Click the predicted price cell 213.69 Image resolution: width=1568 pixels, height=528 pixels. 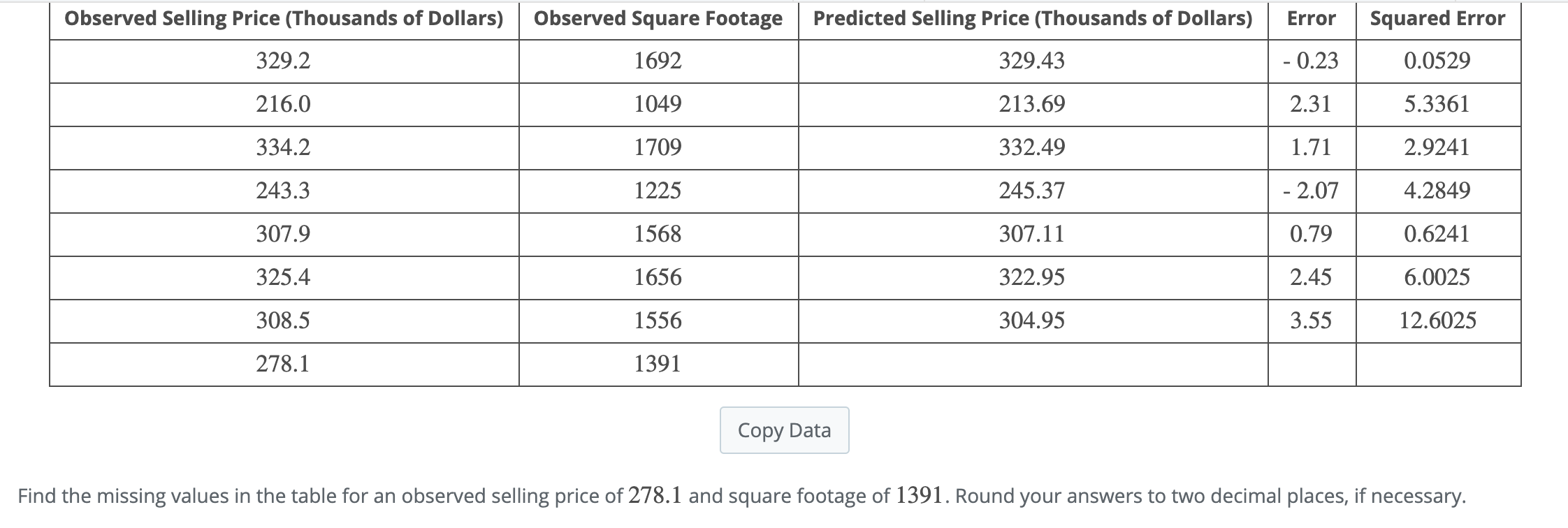coord(1032,105)
